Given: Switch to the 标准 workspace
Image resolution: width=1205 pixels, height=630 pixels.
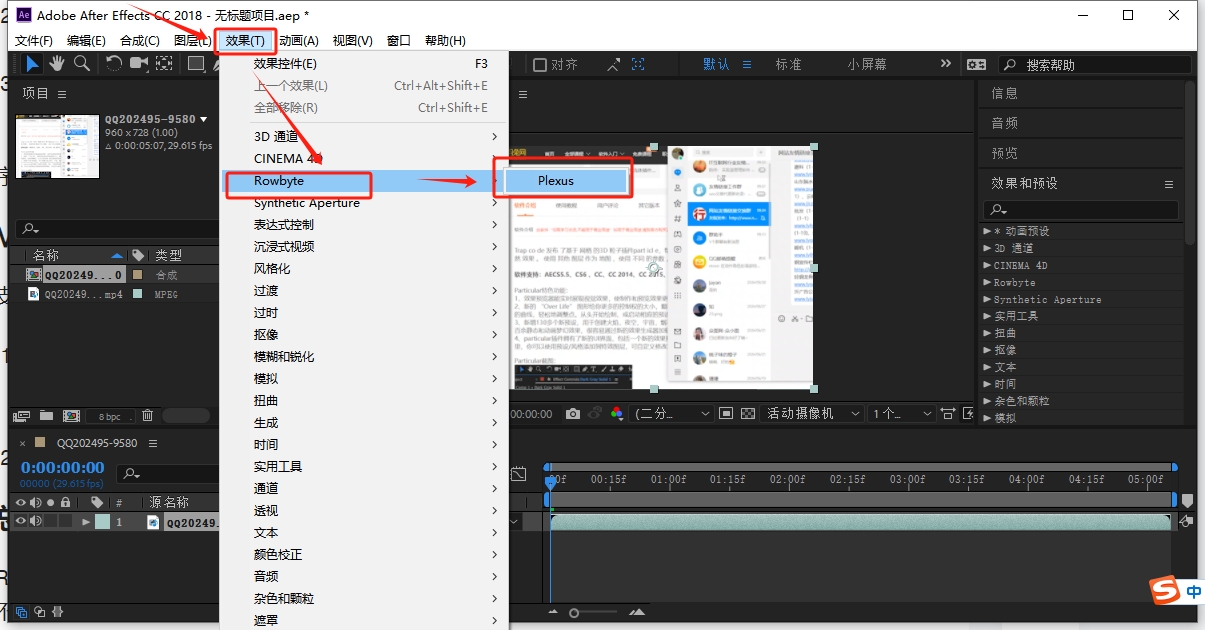Looking at the screenshot, I should (788, 64).
